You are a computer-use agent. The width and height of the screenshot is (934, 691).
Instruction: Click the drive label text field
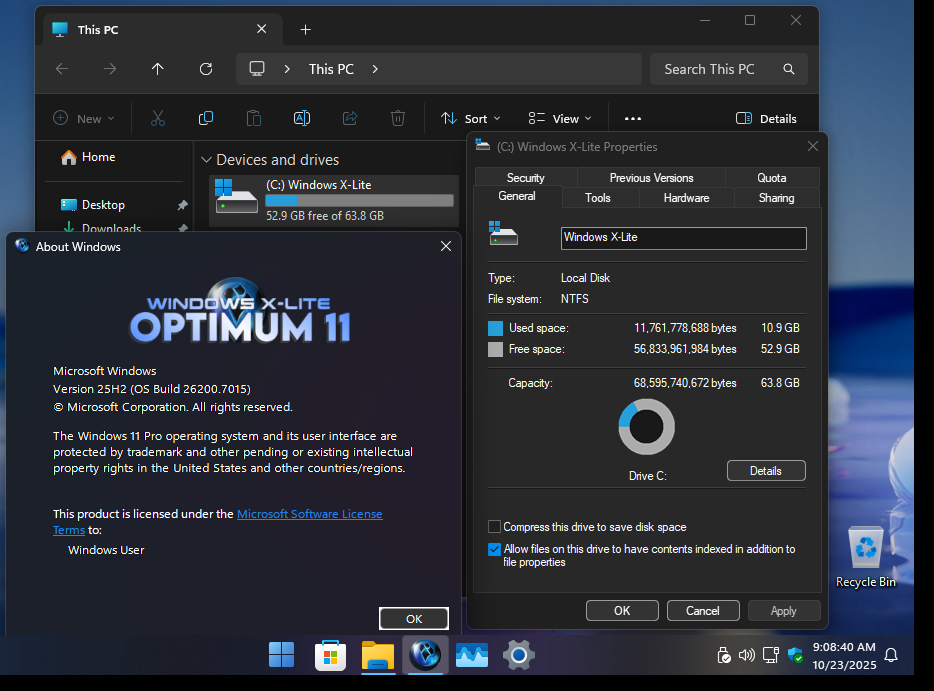click(683, 238)
